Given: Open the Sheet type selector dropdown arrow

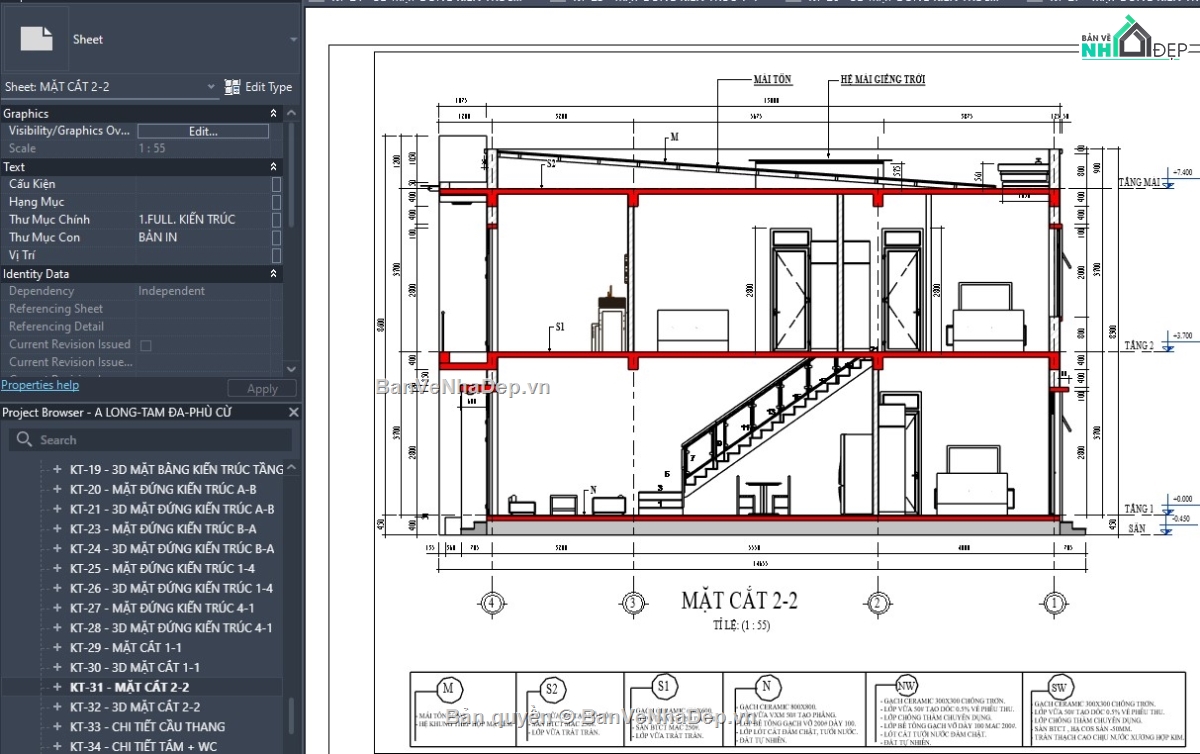Looking at the screenshot, I should pos(293,40).
